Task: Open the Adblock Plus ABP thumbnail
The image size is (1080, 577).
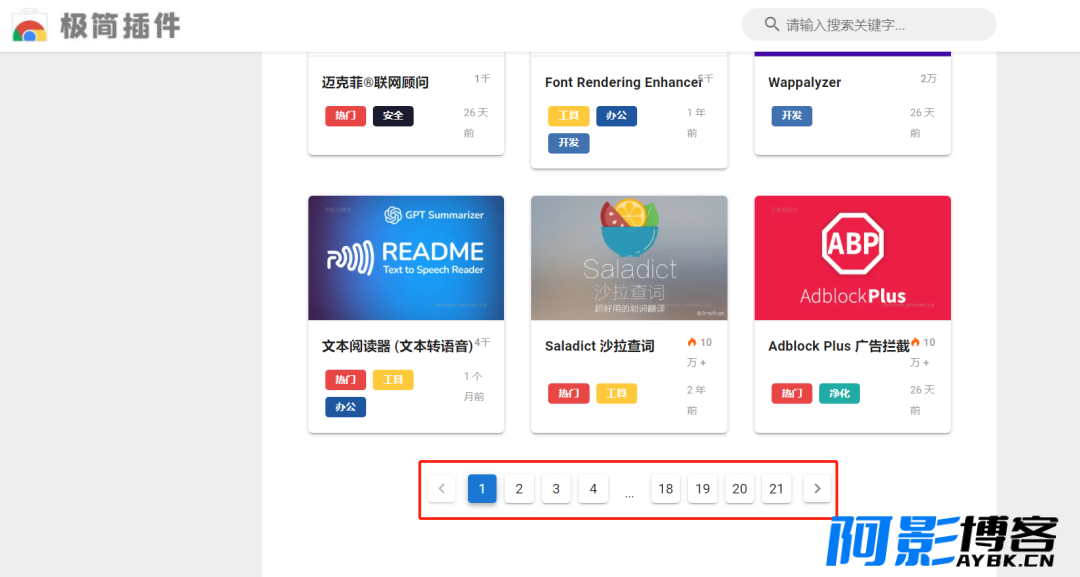Action: click(x=852, y=258)
